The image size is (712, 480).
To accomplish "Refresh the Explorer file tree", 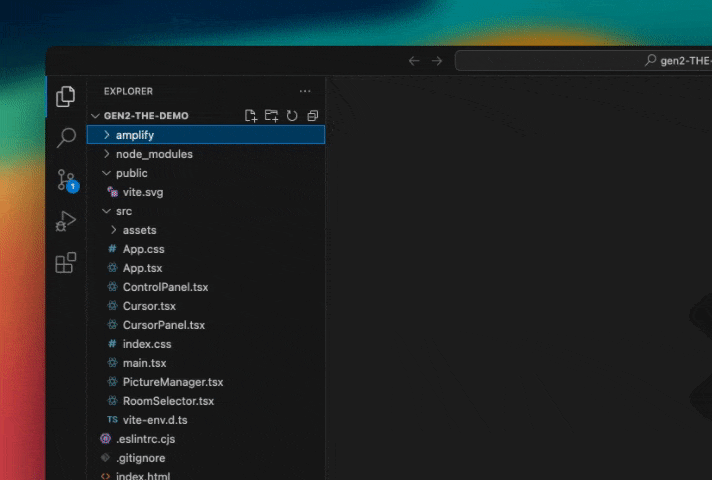I will 292,116.
